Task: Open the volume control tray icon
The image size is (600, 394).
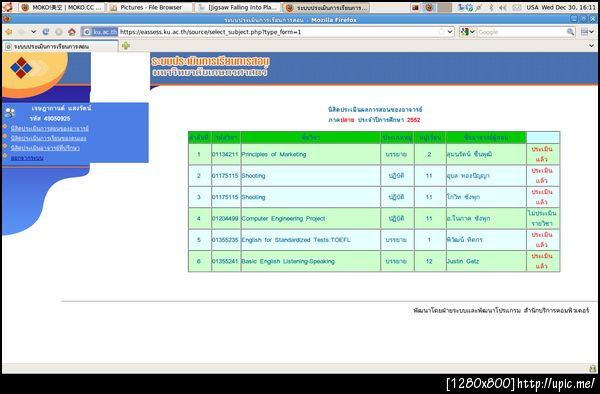Action: pos(503,7)
